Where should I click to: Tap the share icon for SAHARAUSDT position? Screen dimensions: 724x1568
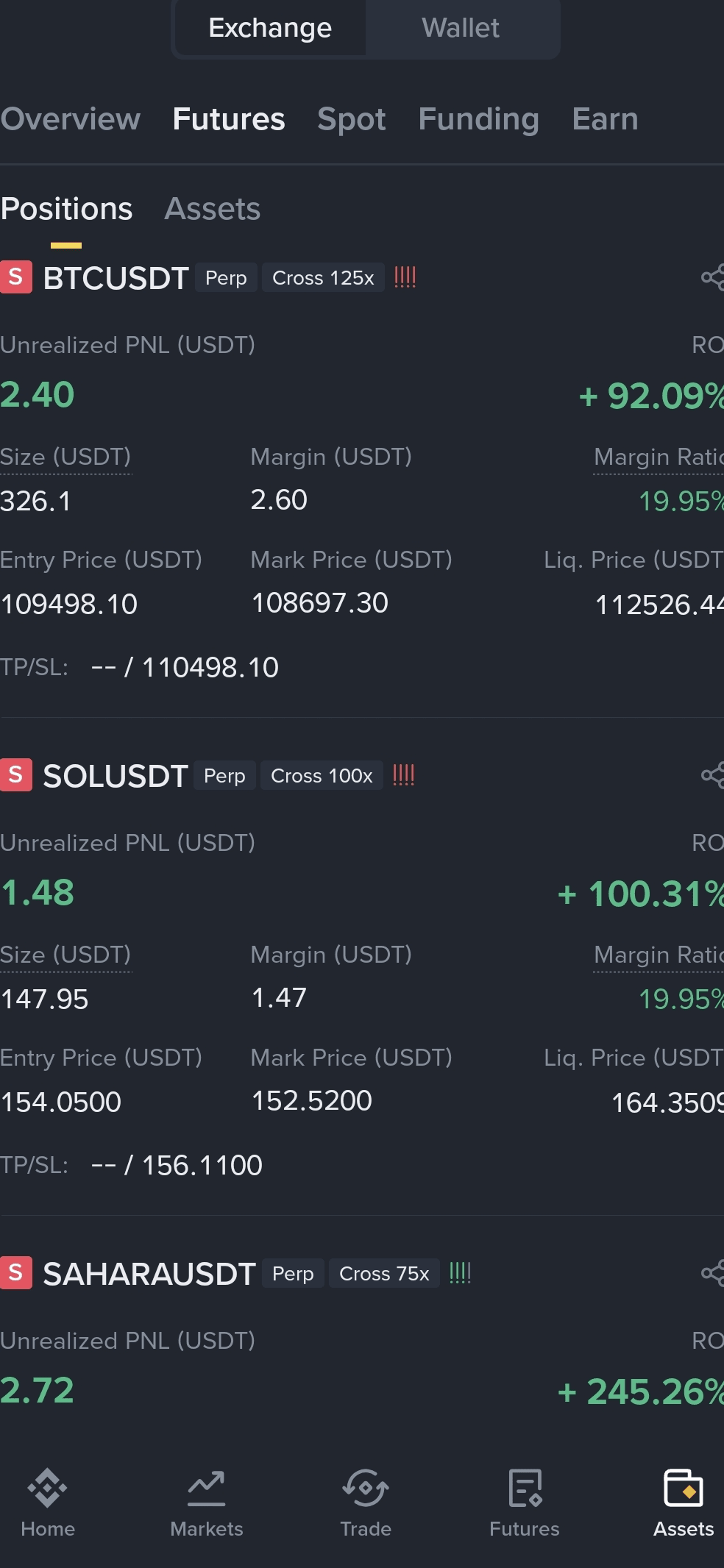point(712,1273)
